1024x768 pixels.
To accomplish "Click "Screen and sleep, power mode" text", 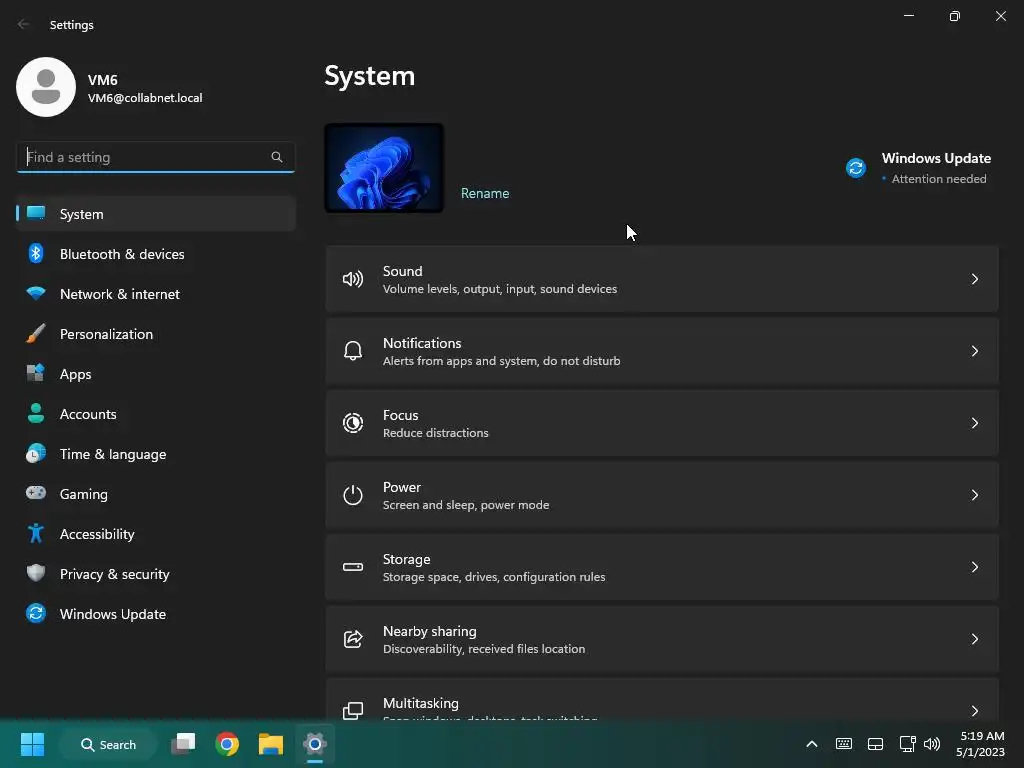I will [x=466, y=505].
